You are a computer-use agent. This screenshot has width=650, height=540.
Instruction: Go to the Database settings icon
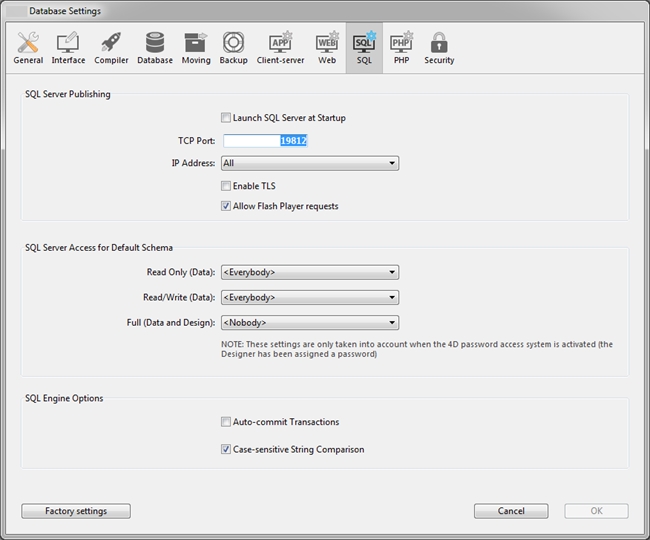[155, 47]
